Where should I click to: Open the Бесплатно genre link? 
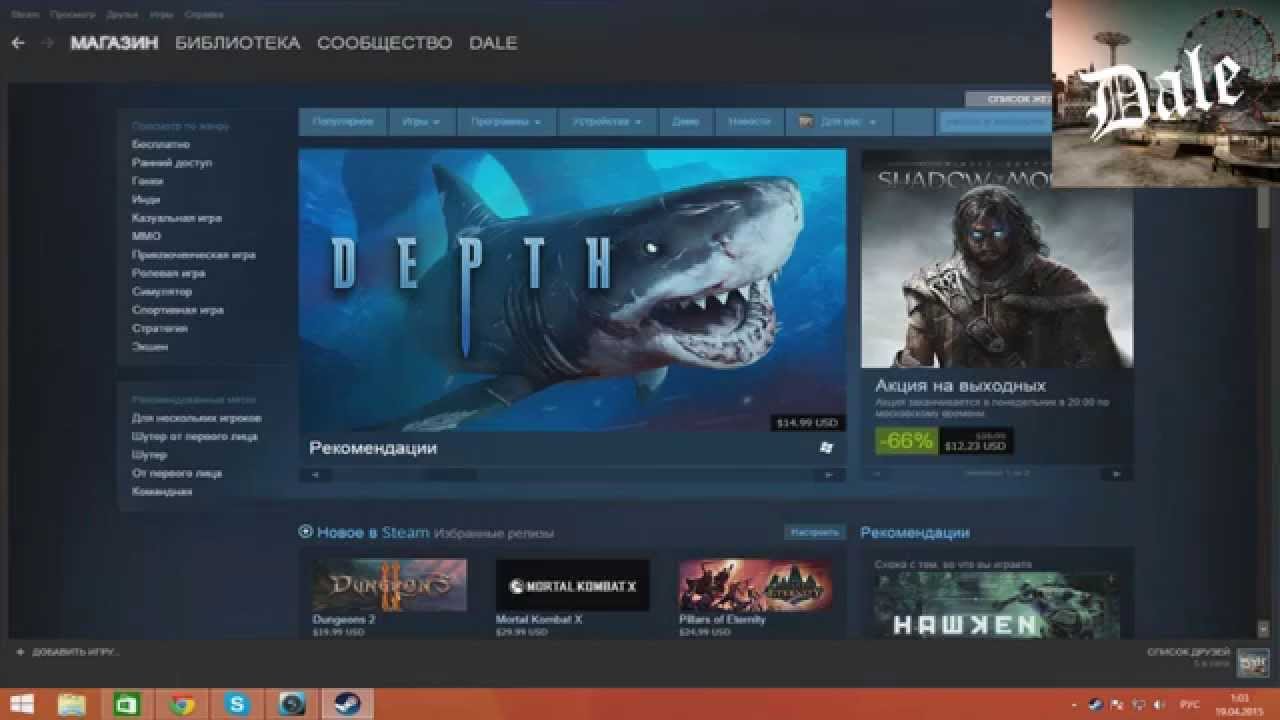[x=160, y=144]
